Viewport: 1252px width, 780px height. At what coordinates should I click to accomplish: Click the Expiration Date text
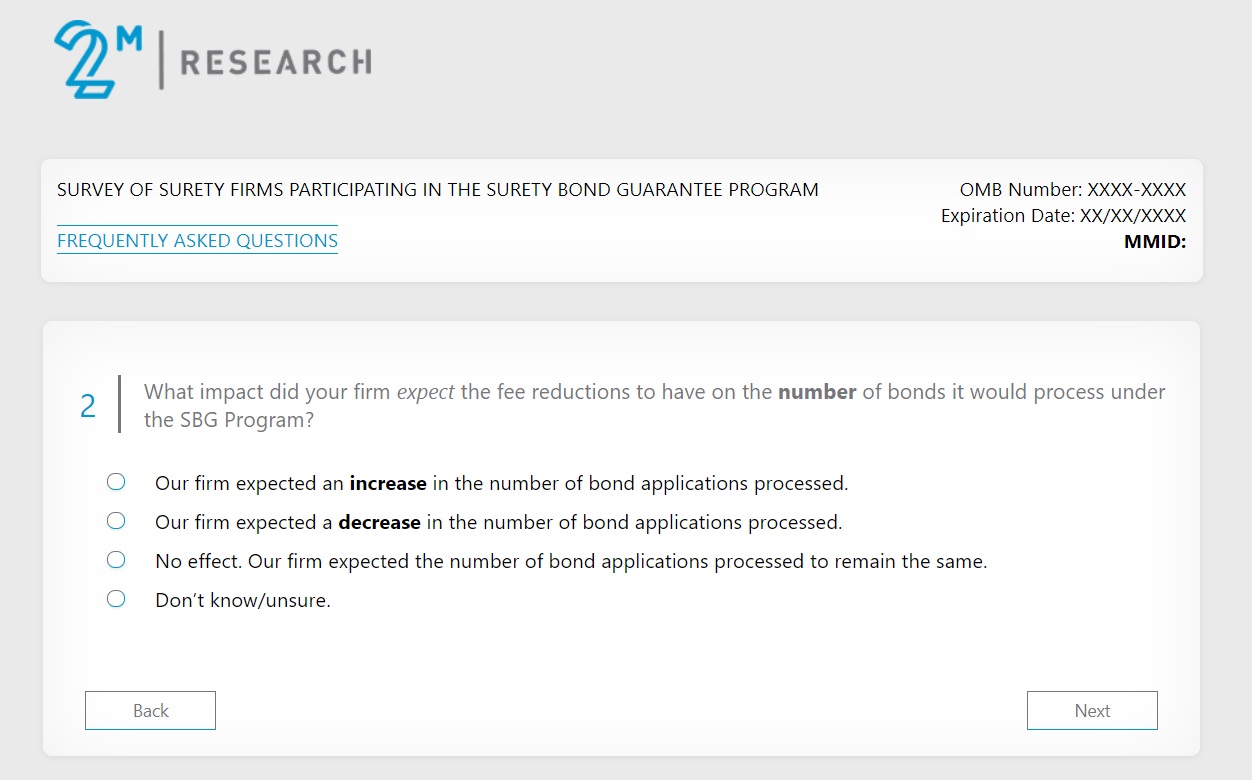click(1063, 216)
